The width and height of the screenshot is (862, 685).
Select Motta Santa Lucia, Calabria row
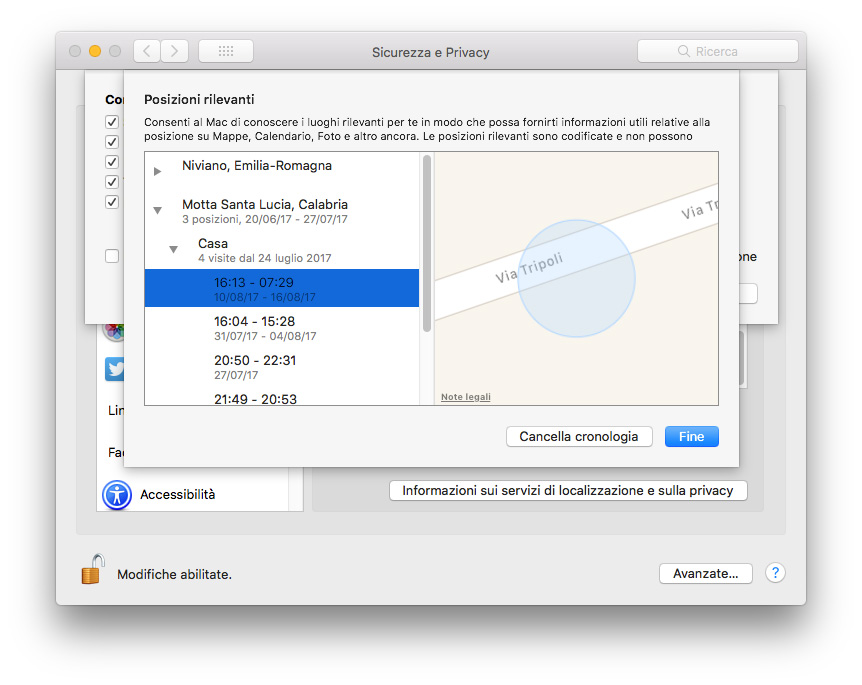click(282, 211)
